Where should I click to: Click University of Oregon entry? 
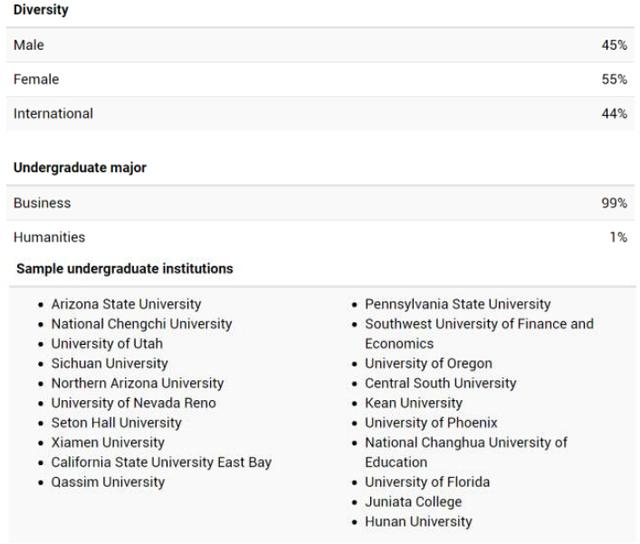tap(429, 363)
